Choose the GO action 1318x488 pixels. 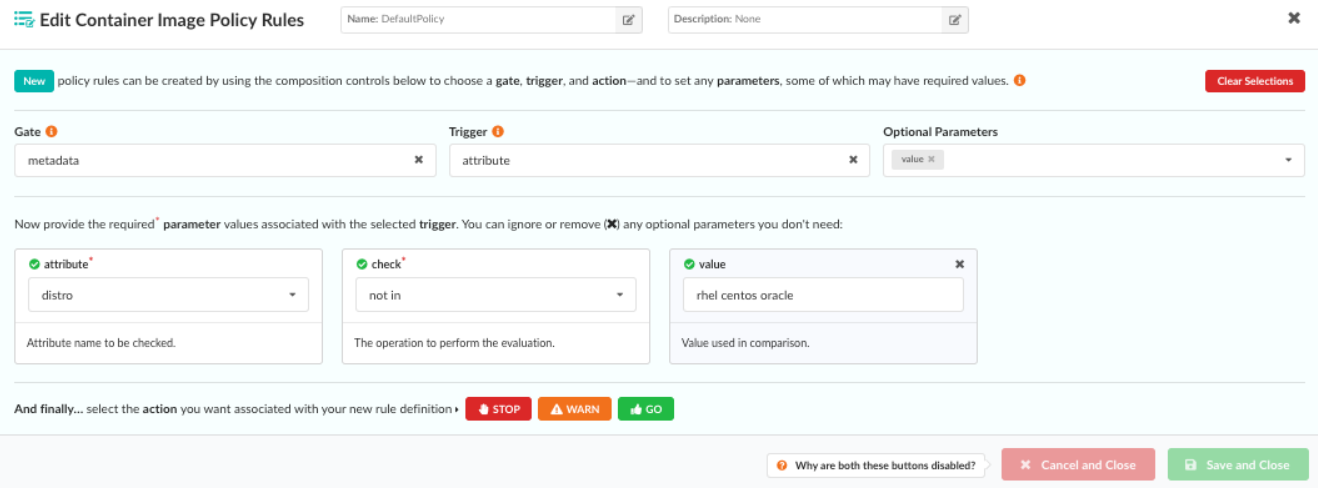point(645,409)
